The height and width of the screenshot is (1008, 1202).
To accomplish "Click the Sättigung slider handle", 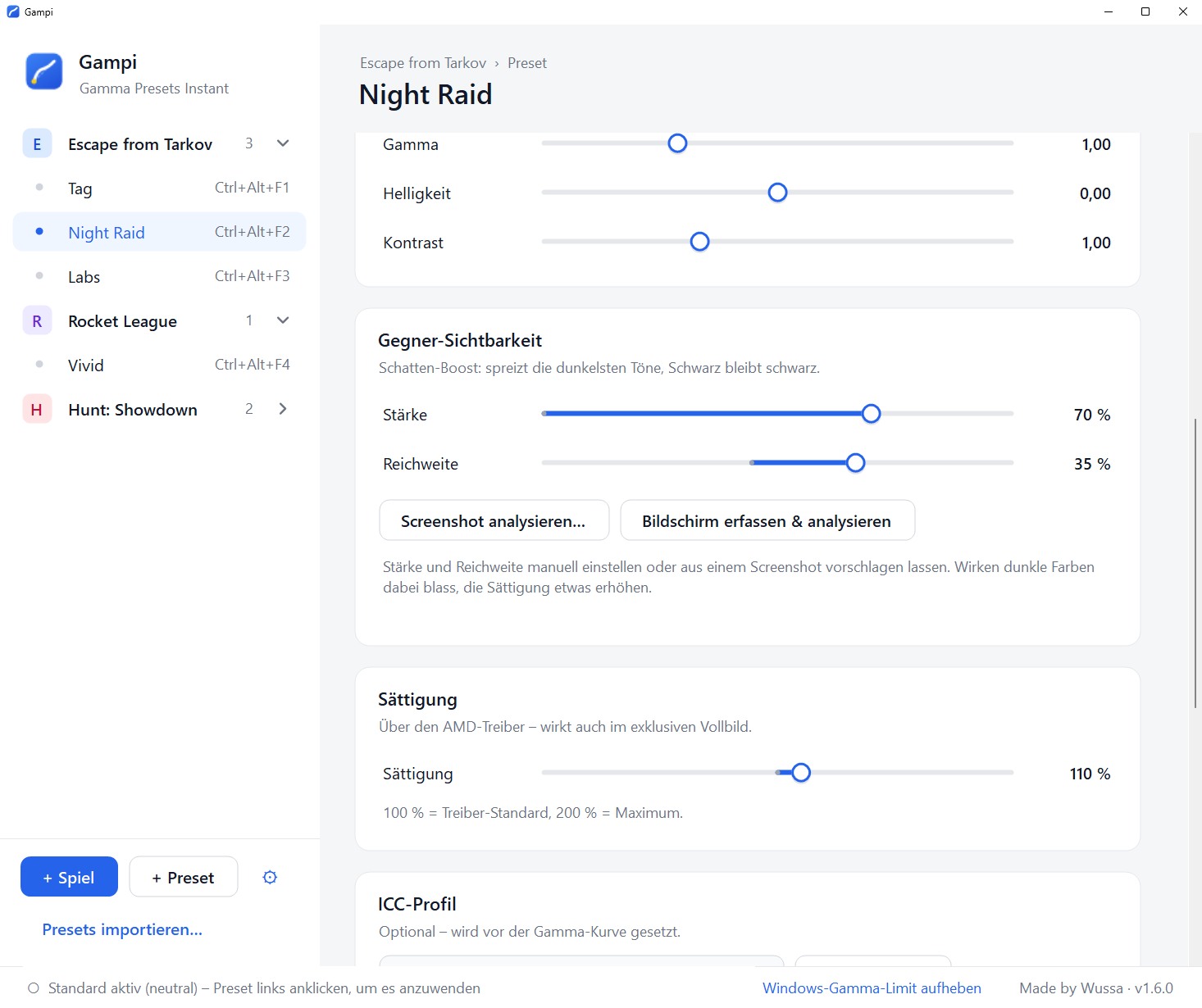I will (801, 773).
